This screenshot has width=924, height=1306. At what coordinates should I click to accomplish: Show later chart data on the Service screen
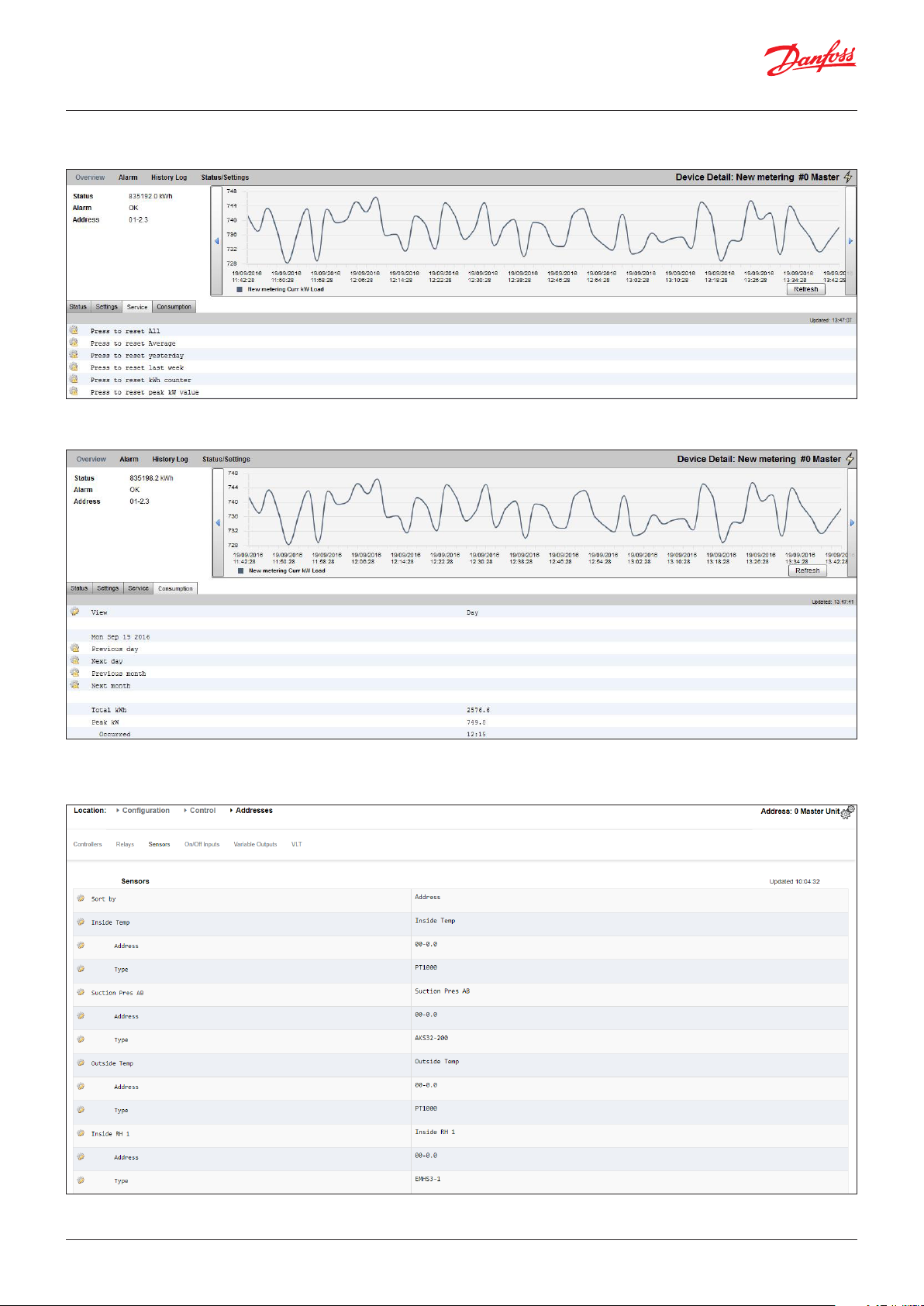(x=850, y=241)
